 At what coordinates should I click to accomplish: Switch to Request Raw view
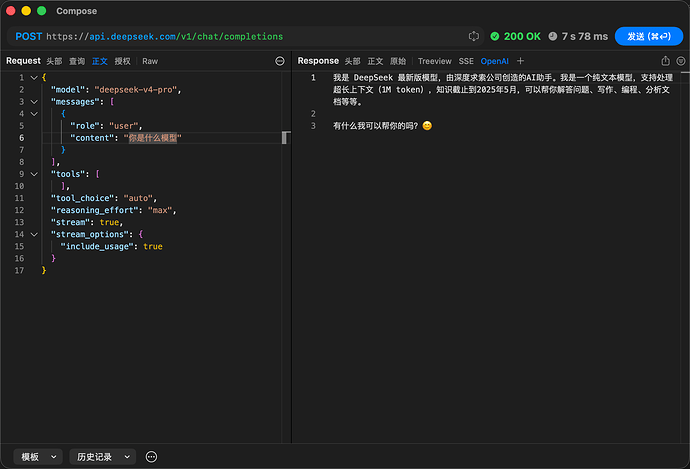point(150,61)
